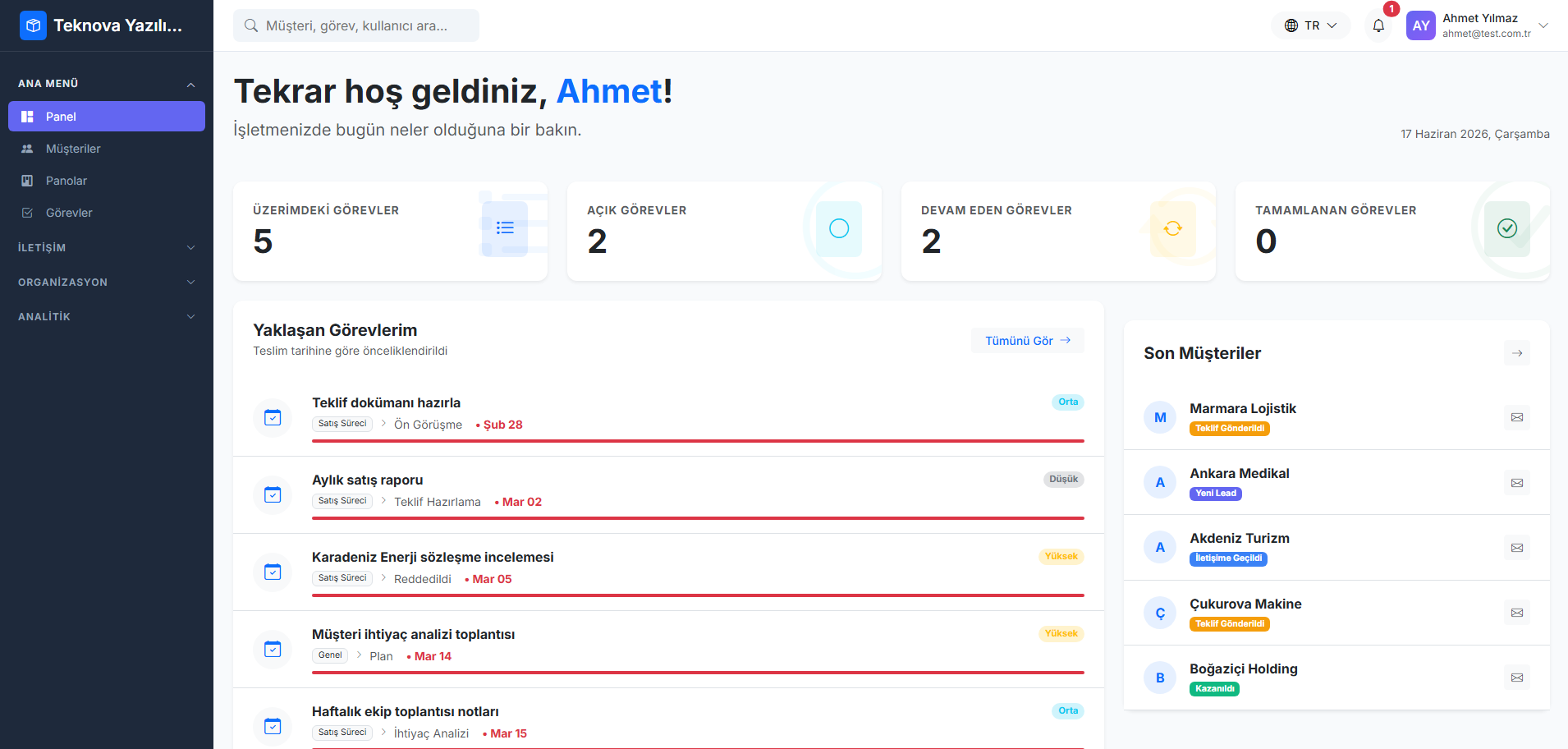This screenshot has height=749, width=1568.
Task: Open the TR language dropdown
Action: (x=1311, y=25)
